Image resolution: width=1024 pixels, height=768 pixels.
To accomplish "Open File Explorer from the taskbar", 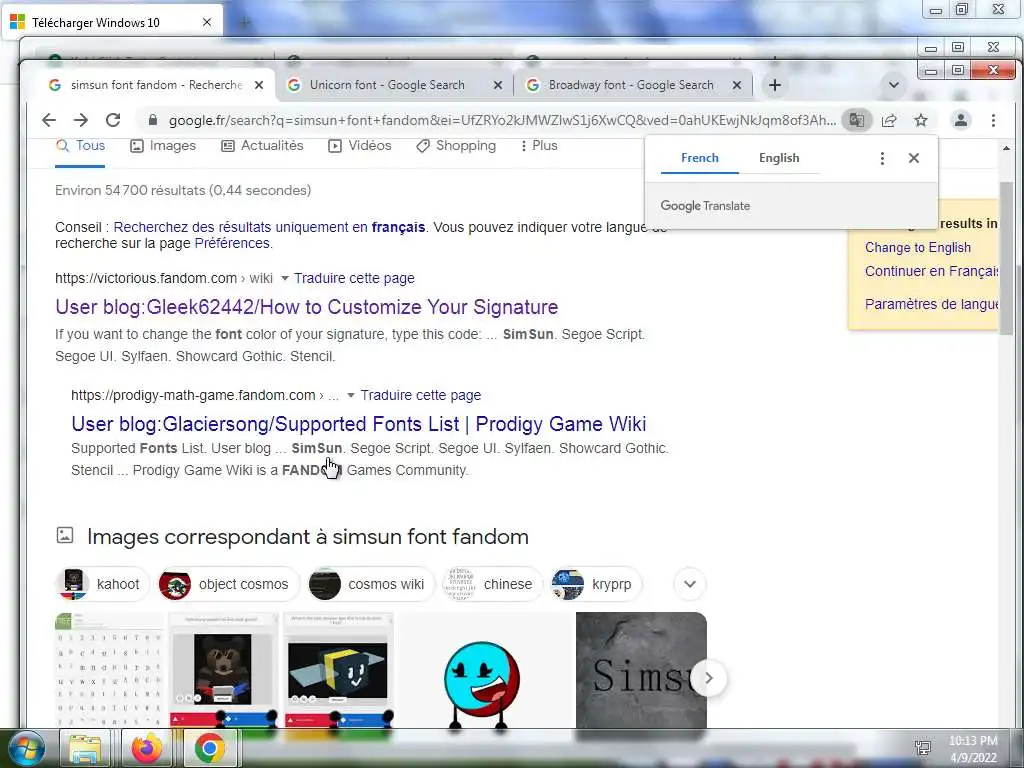I will [86, 748].
